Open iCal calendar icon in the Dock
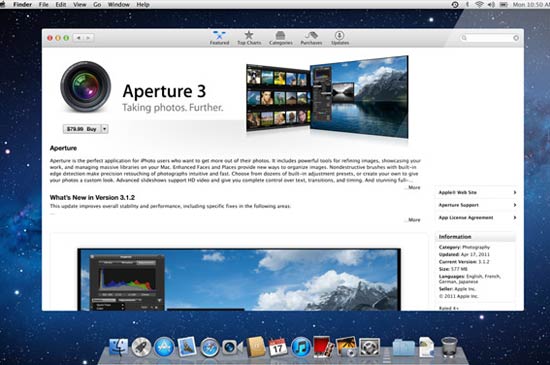This screenshot has height=365, width=550. (x=278, y=347)
